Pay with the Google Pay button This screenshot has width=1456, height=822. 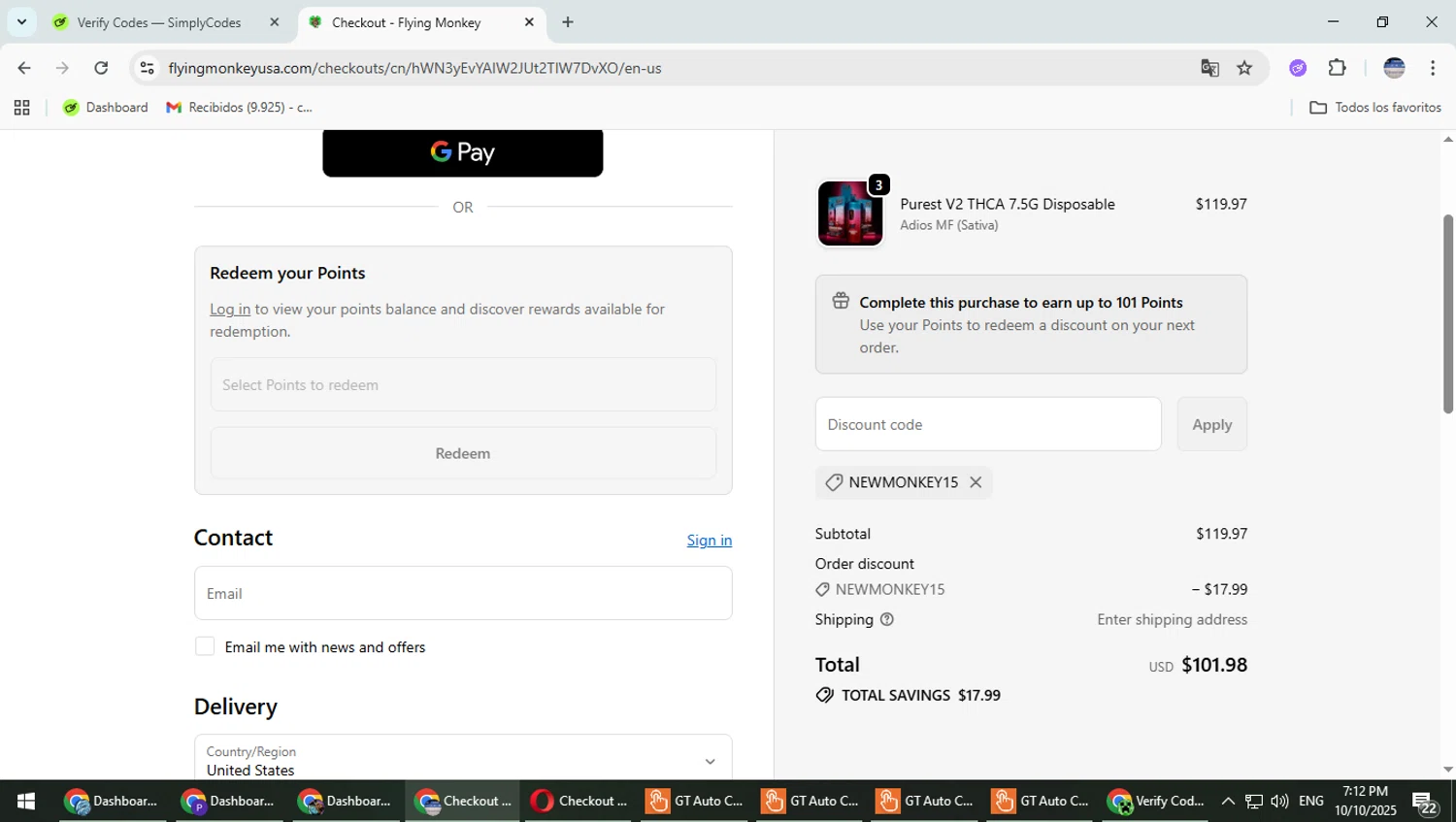coord(463,152)
